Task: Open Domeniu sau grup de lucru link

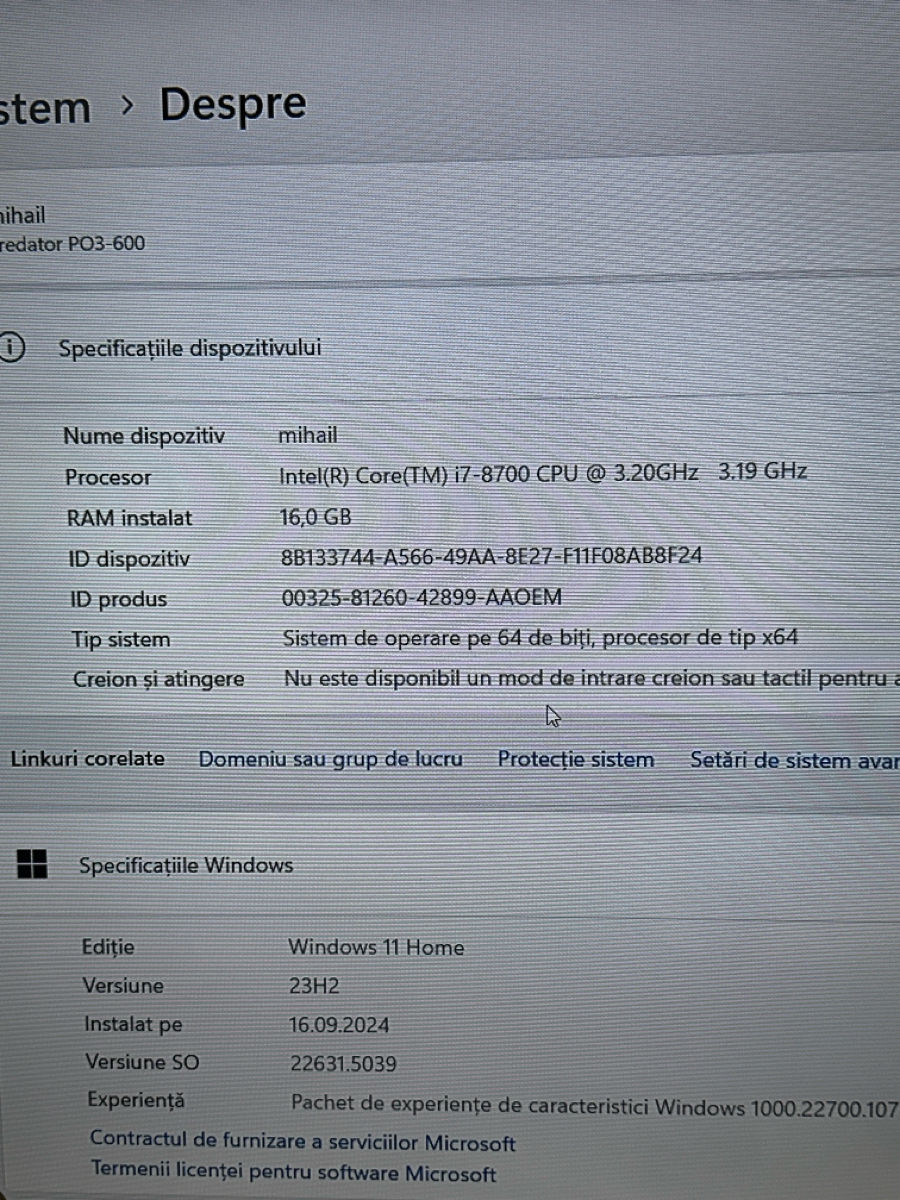Action: 330,759
